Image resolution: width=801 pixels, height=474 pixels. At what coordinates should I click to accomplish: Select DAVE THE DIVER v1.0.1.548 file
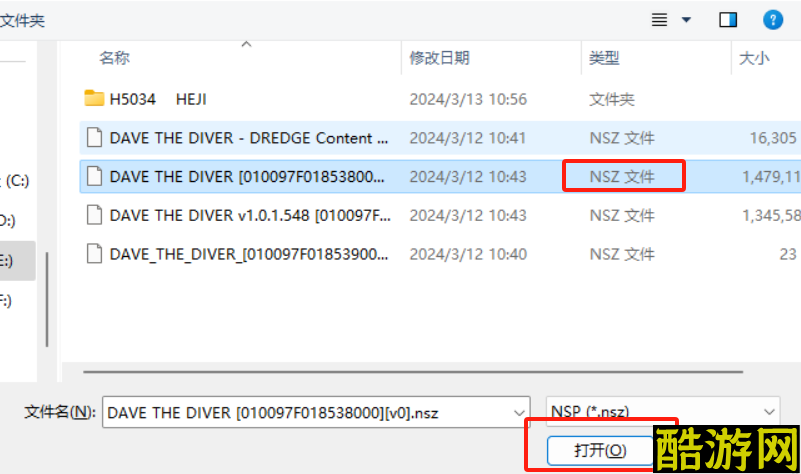[x=250, y=216]
